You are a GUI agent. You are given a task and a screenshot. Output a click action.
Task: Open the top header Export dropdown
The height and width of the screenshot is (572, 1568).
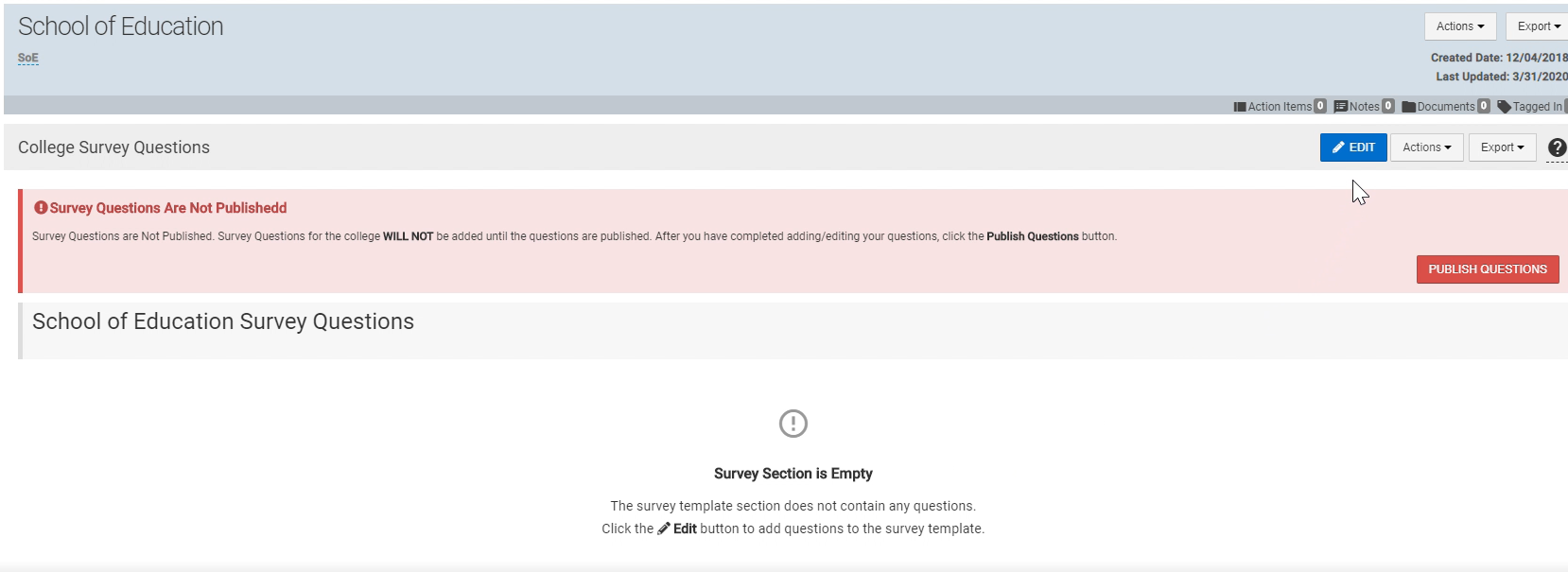1539,26
